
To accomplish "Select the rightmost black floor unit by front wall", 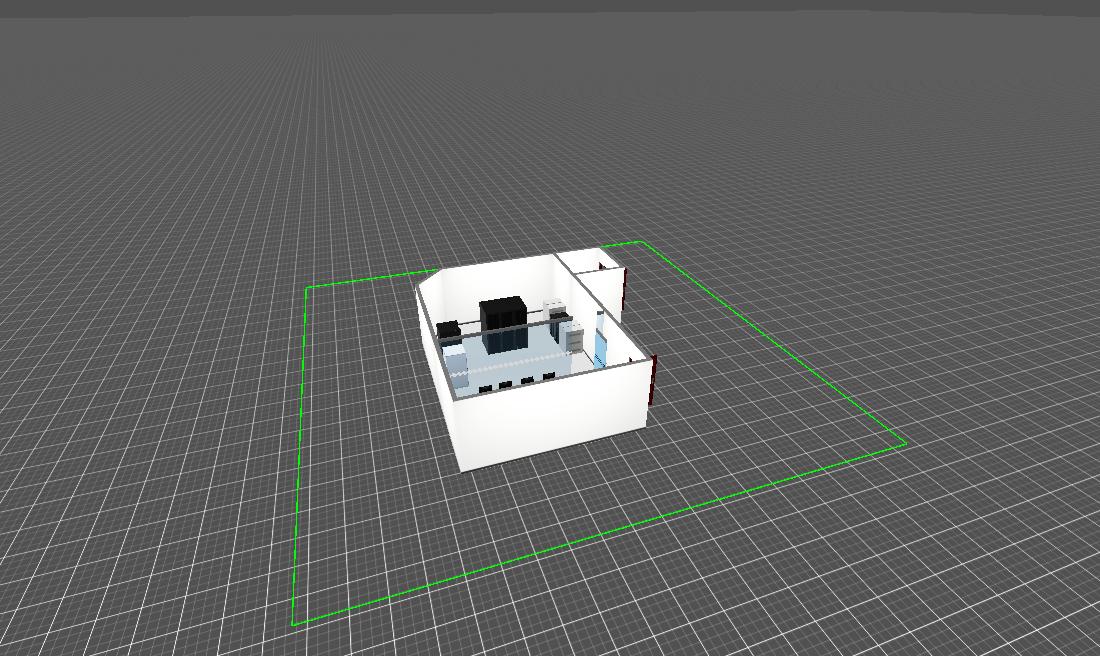I will pos(548,376).
